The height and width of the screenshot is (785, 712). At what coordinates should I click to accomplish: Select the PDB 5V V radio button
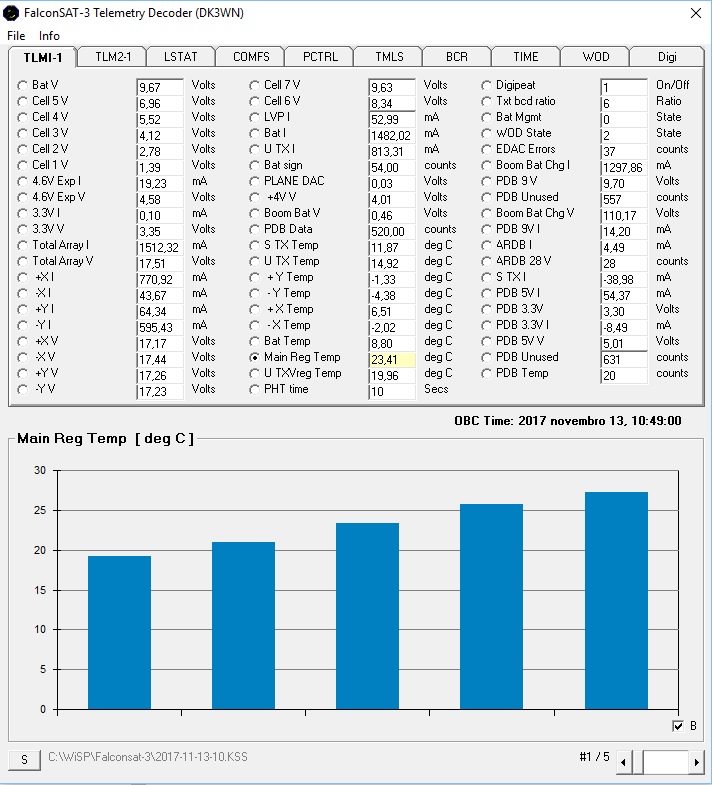pos(486,342)
